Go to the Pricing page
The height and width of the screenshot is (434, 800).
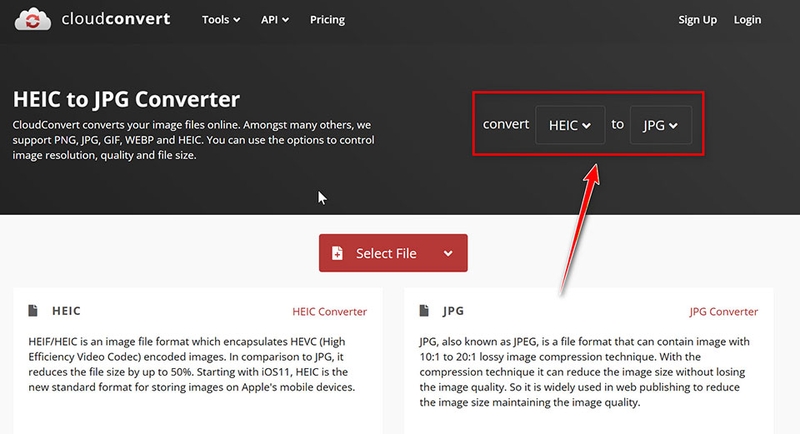point(327,20)
